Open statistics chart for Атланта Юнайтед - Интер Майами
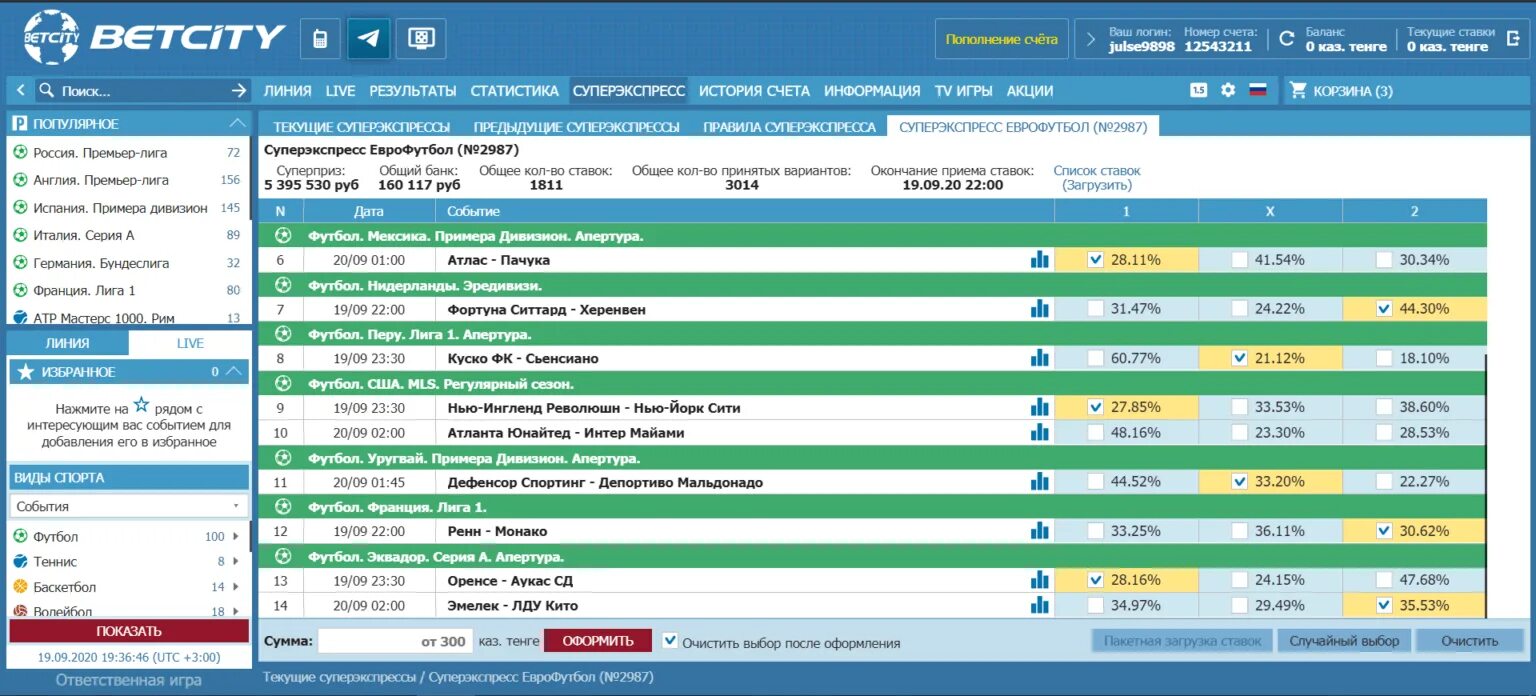Screen dimensions: 1536x696 pos(1040,432)
